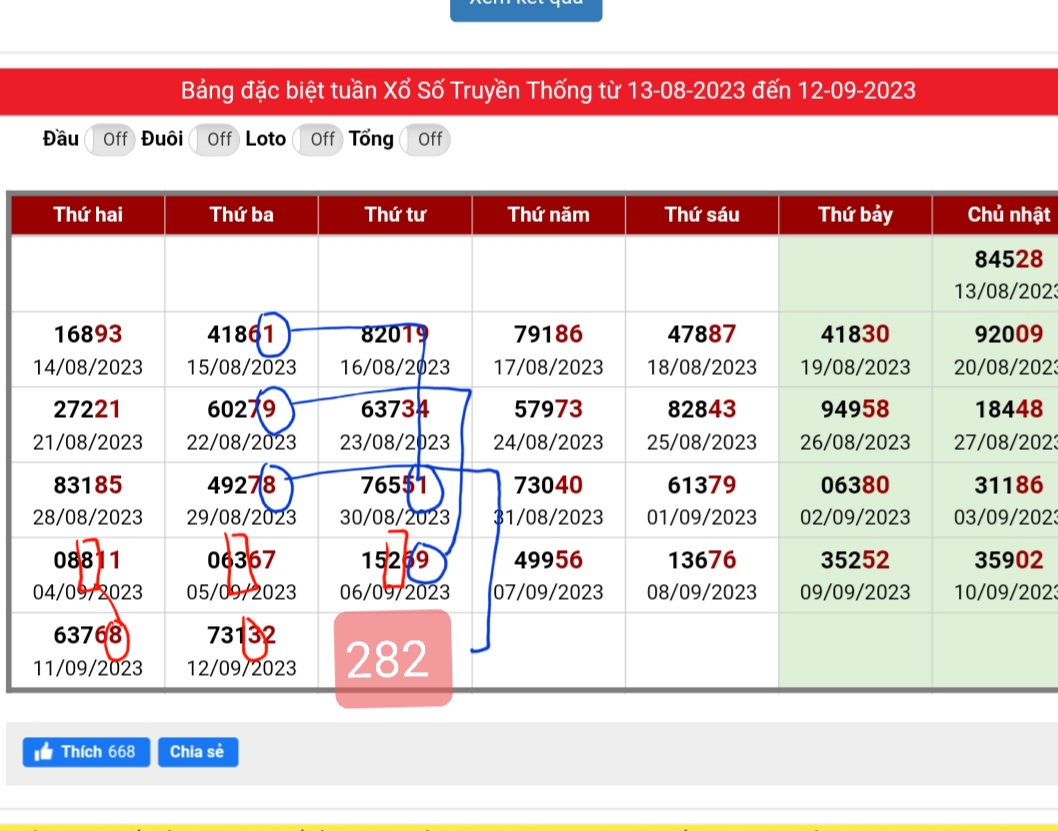Click the blue button above the red banner
This screenshot has height=831, width=1058.
pyautogui.click(x=526, y=8)
